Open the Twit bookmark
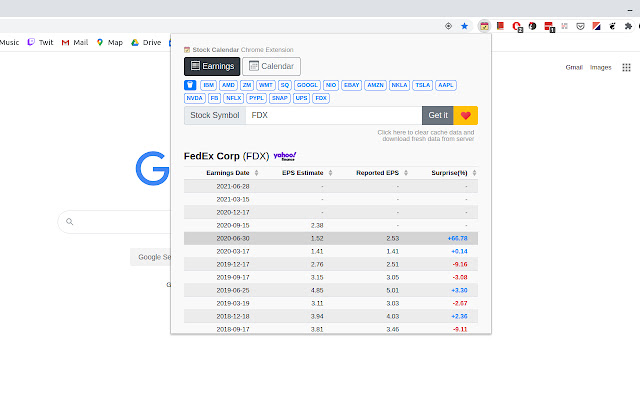 coord(40,42)
